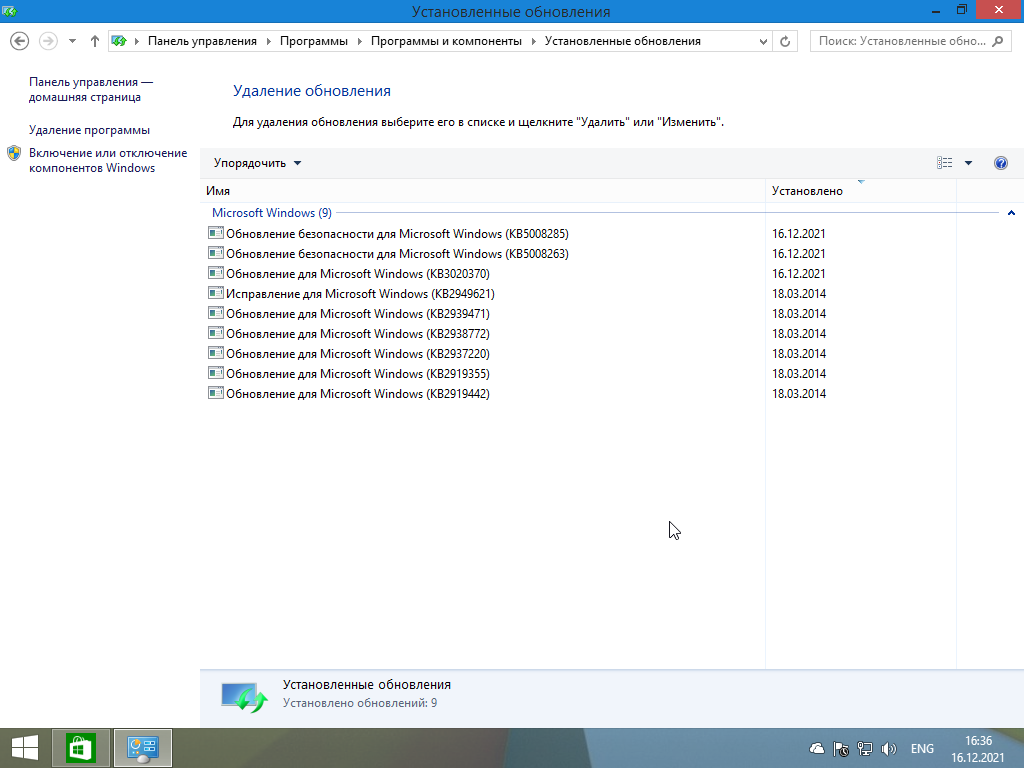Click the icon next to KB2919442

216,393
